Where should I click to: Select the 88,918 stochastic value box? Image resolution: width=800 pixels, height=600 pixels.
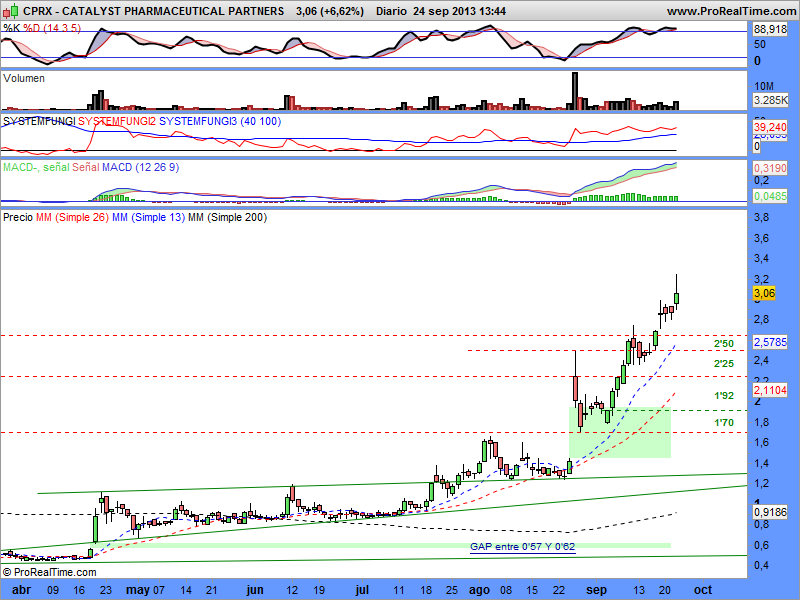(x=770, y=30)
